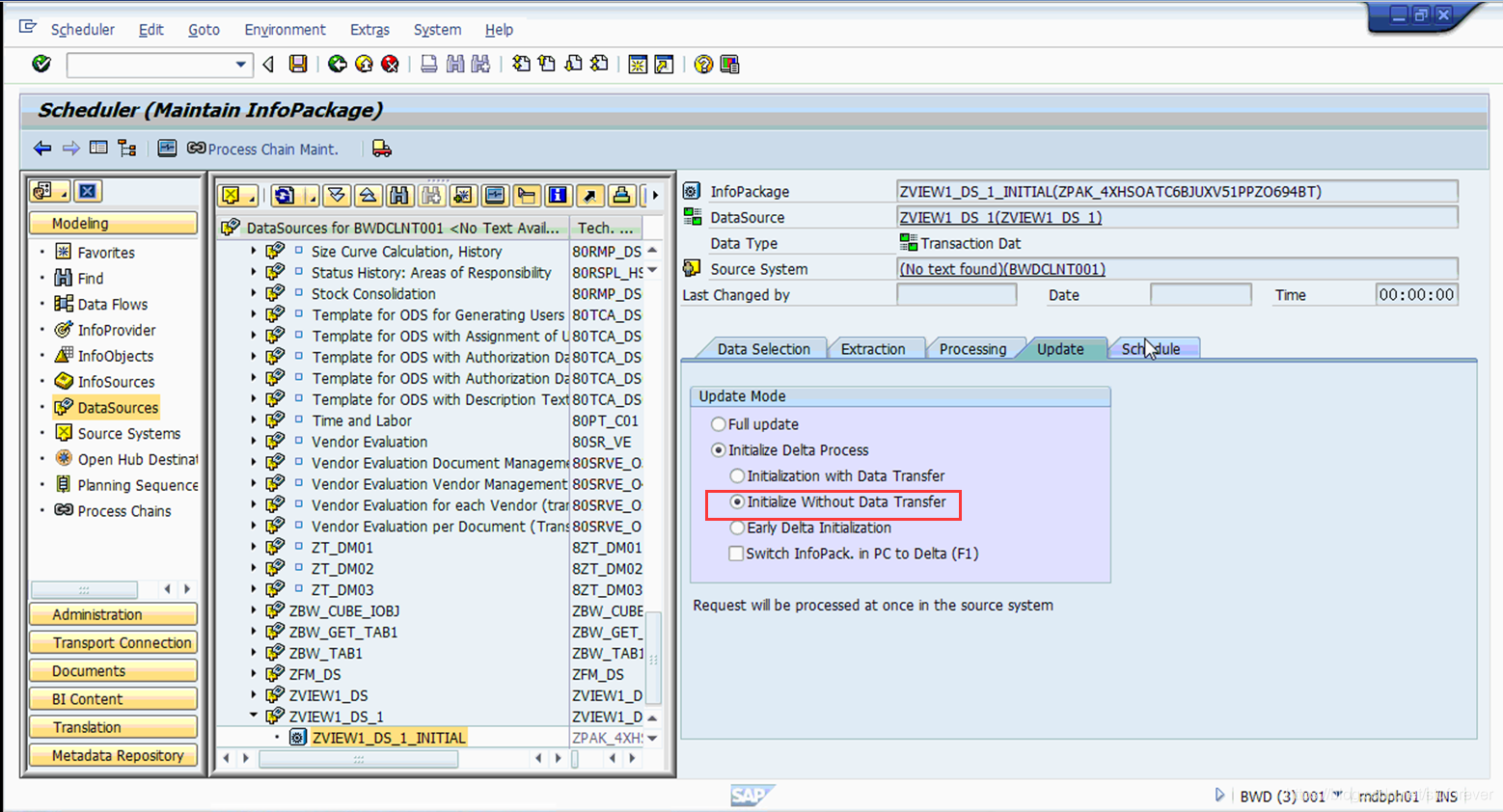Show more tree toolbar buttons arrow

click(x=655, y=196)
